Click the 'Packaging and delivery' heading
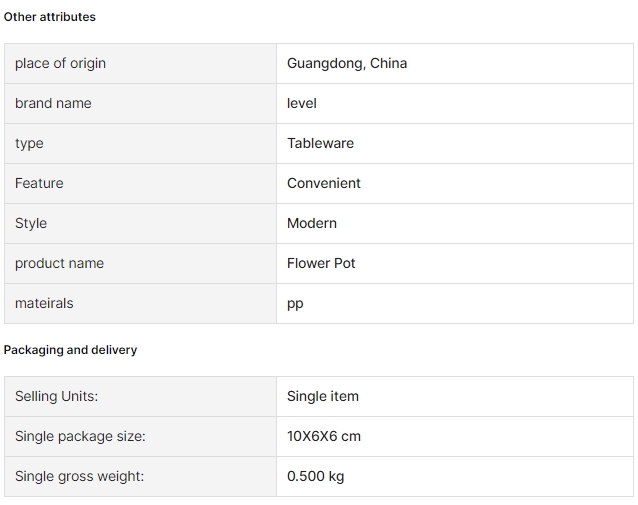This screenshot has height=505, width=638. (70, 350)
